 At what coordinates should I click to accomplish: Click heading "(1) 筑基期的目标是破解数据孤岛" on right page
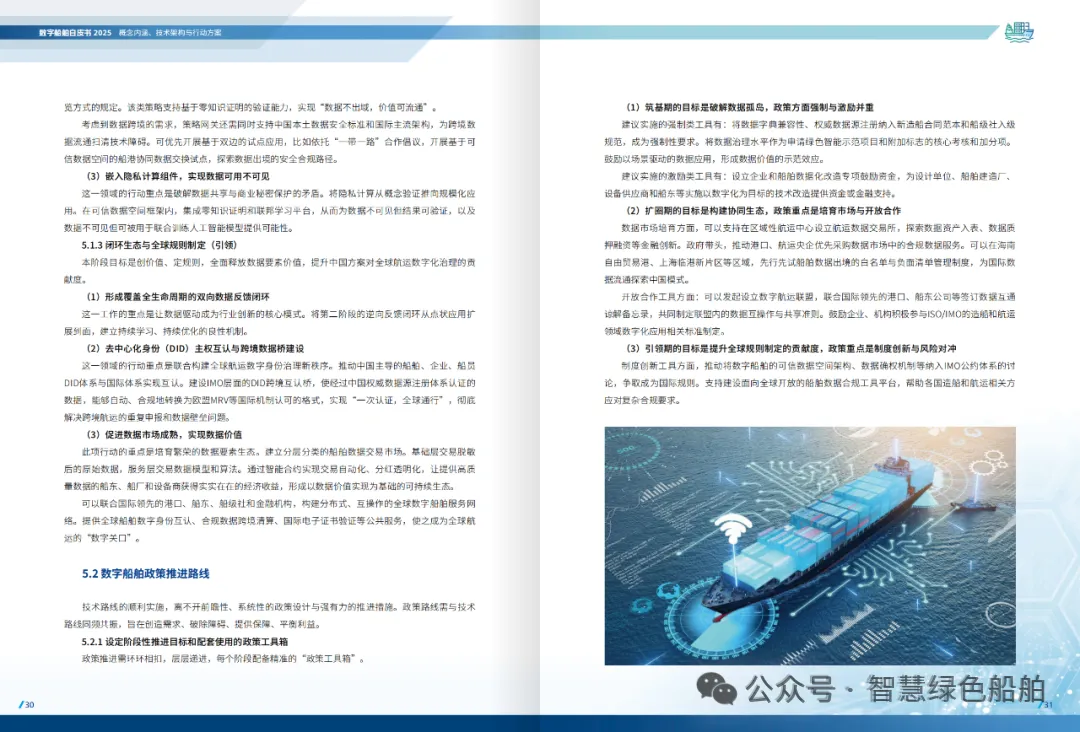point(697,107)
